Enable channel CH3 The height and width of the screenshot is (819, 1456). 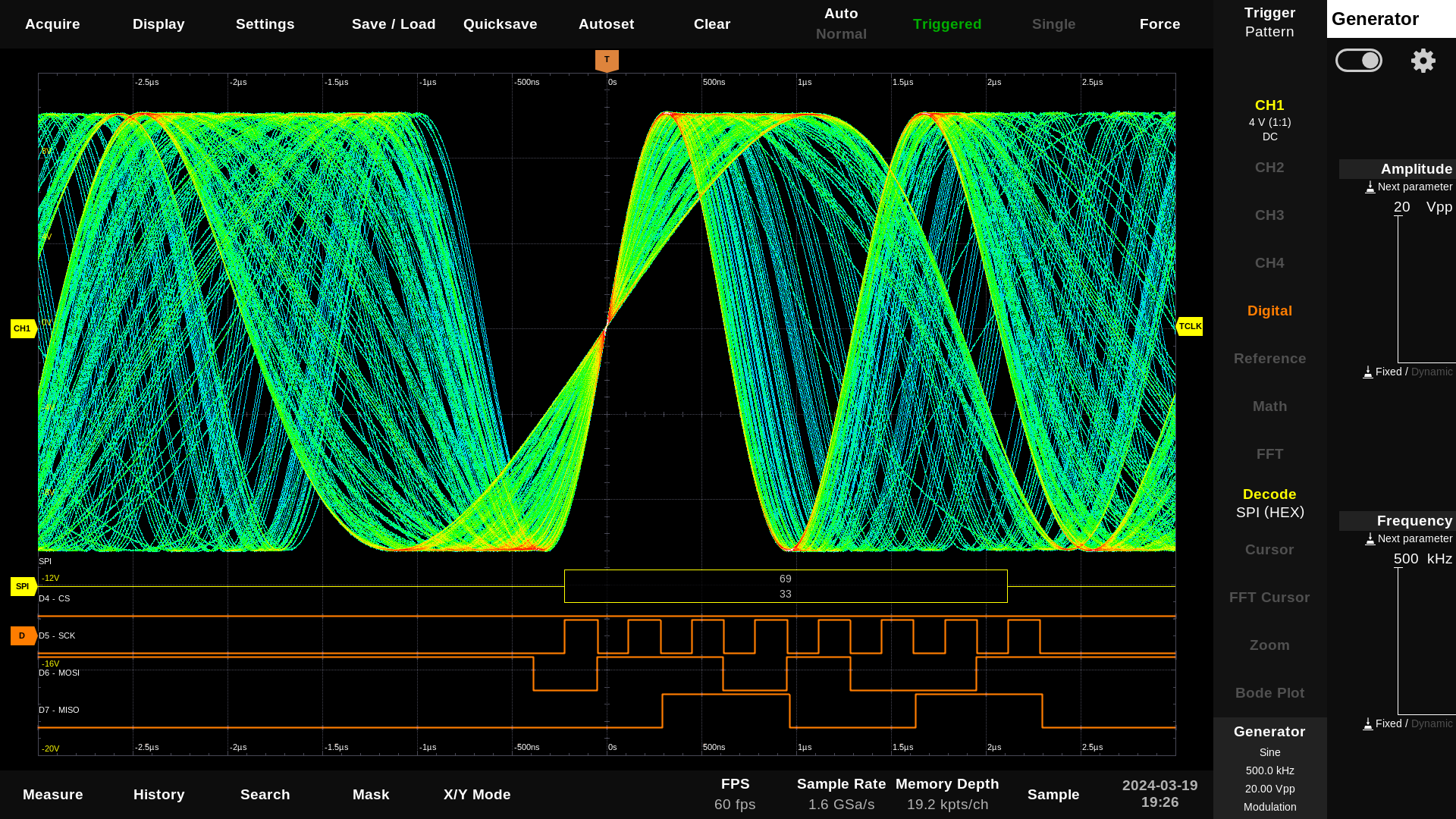point(1269,215)
